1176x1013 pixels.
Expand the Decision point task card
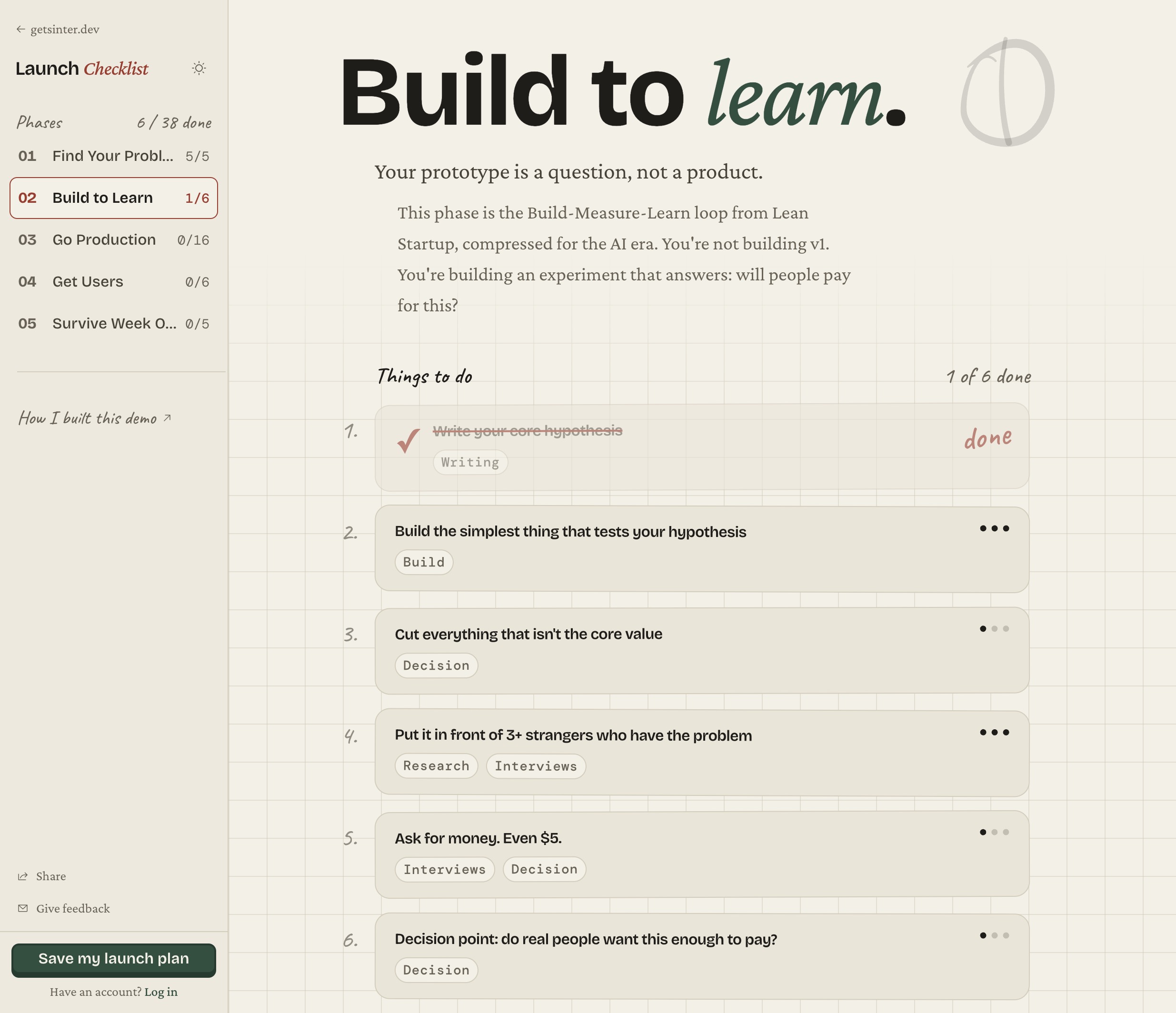(x=701, y=956)
